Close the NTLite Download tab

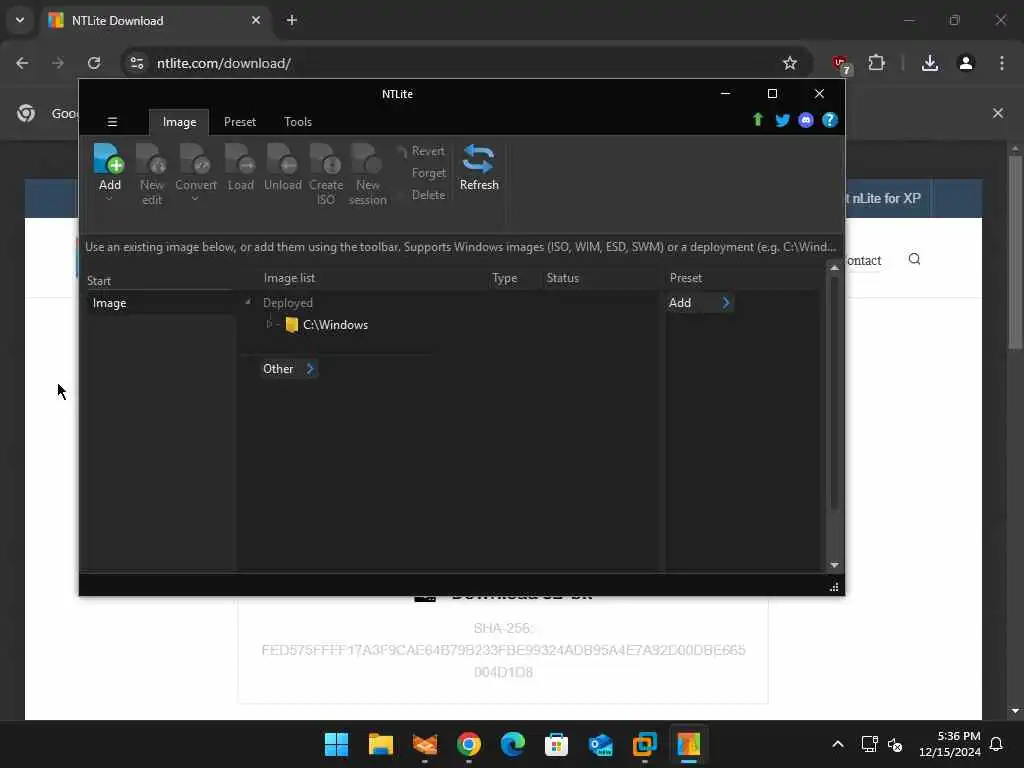(256, 20)
